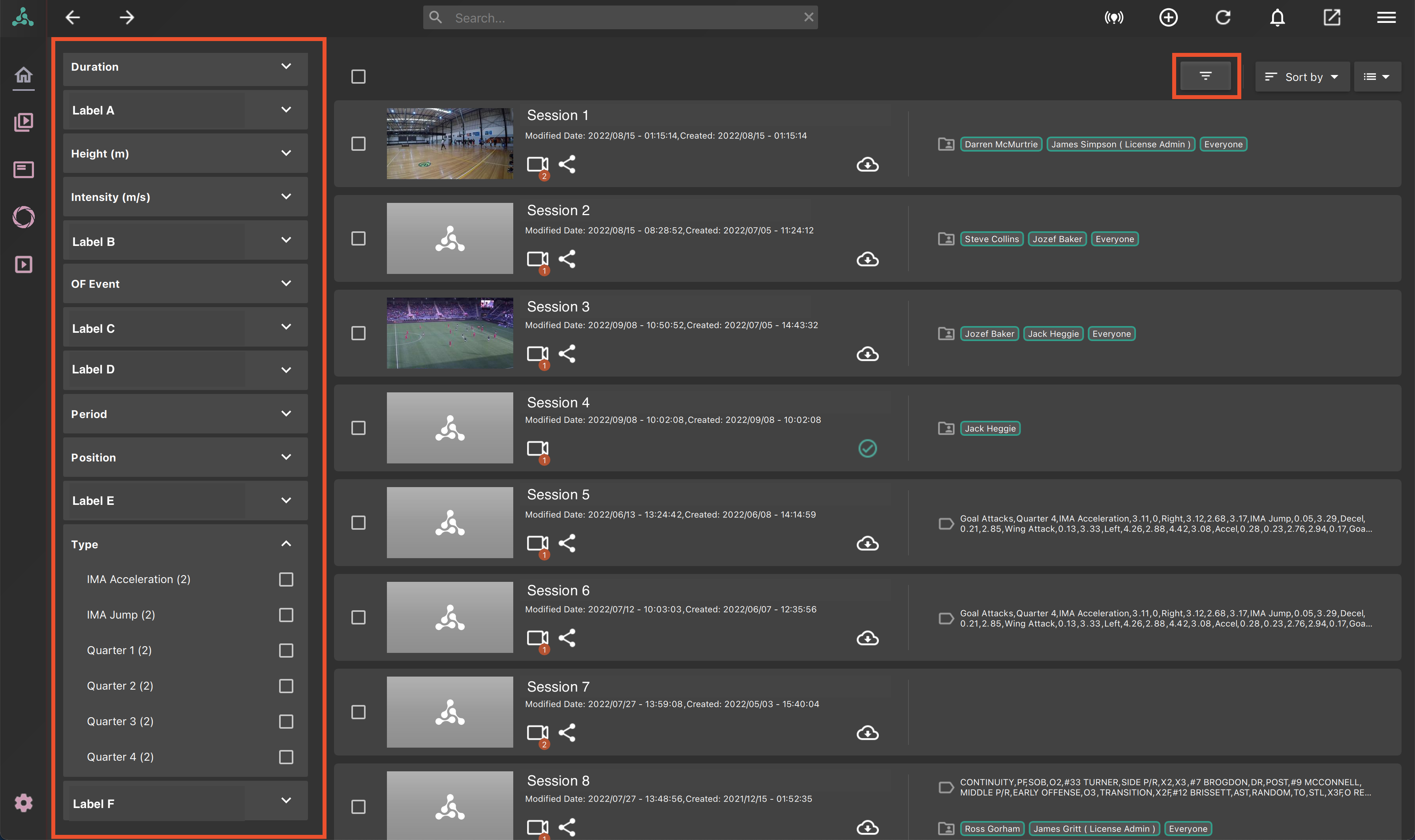Open the Sort by dropdown
The image size is (1415, 840).
[1302, 77]
